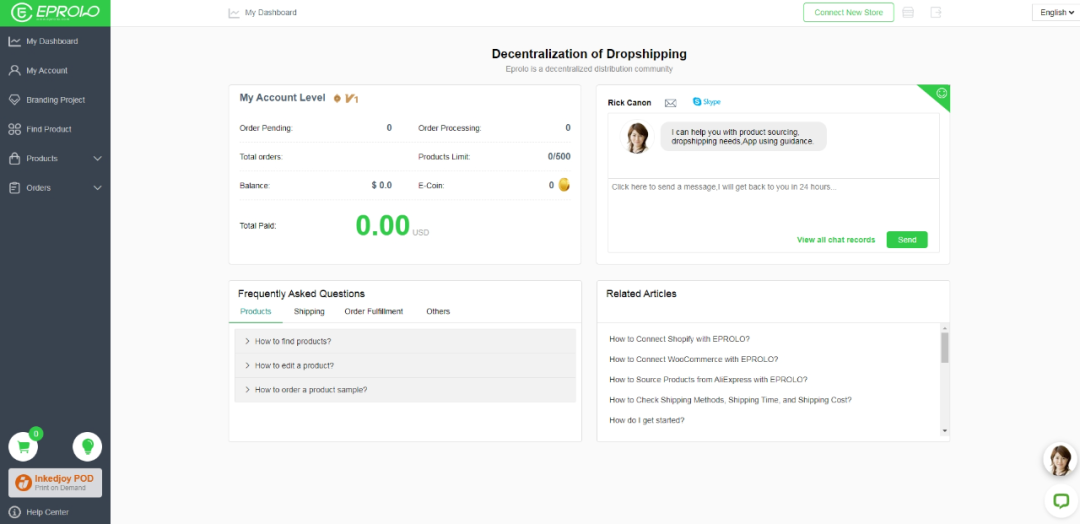Expand 'How to order a product sample?'
This screenshot has height=524, width=1080.
310,390
